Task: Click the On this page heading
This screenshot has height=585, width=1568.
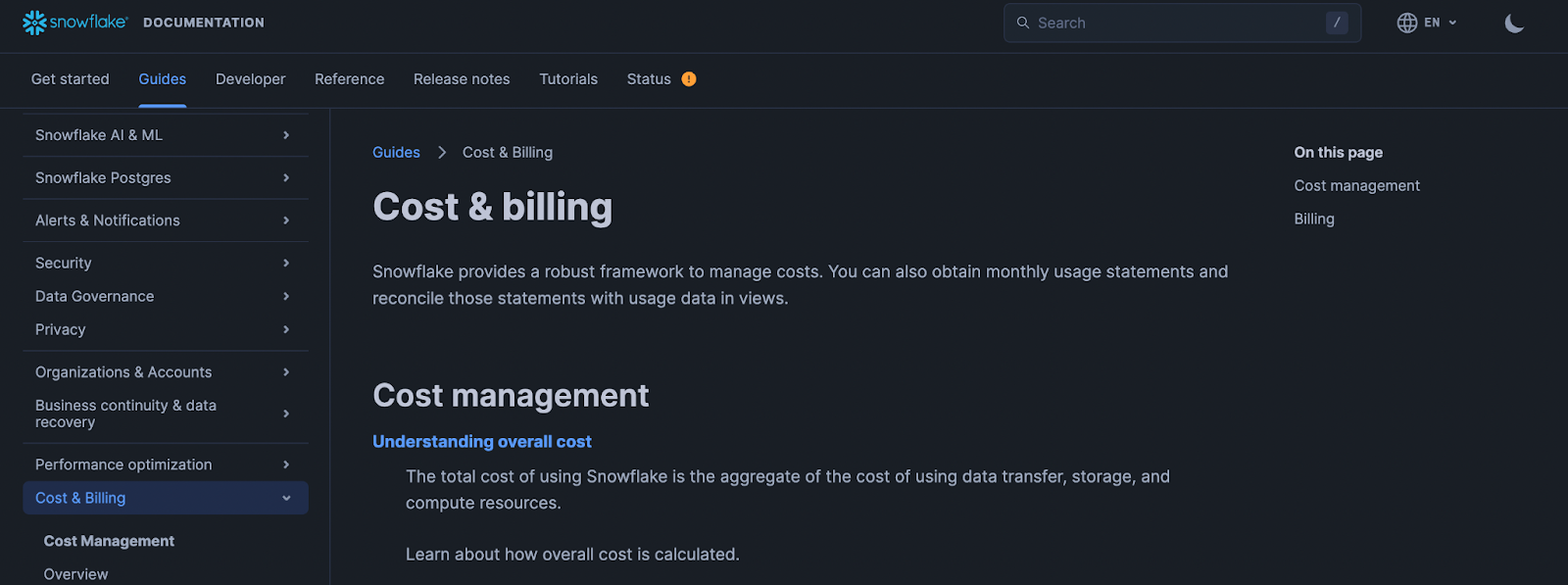Action: [x=1338, y=152]
